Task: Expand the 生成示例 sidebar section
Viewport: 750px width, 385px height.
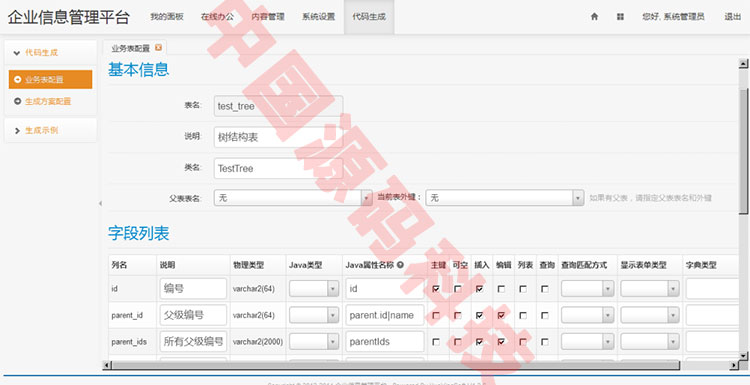Action: pos(50,130)
